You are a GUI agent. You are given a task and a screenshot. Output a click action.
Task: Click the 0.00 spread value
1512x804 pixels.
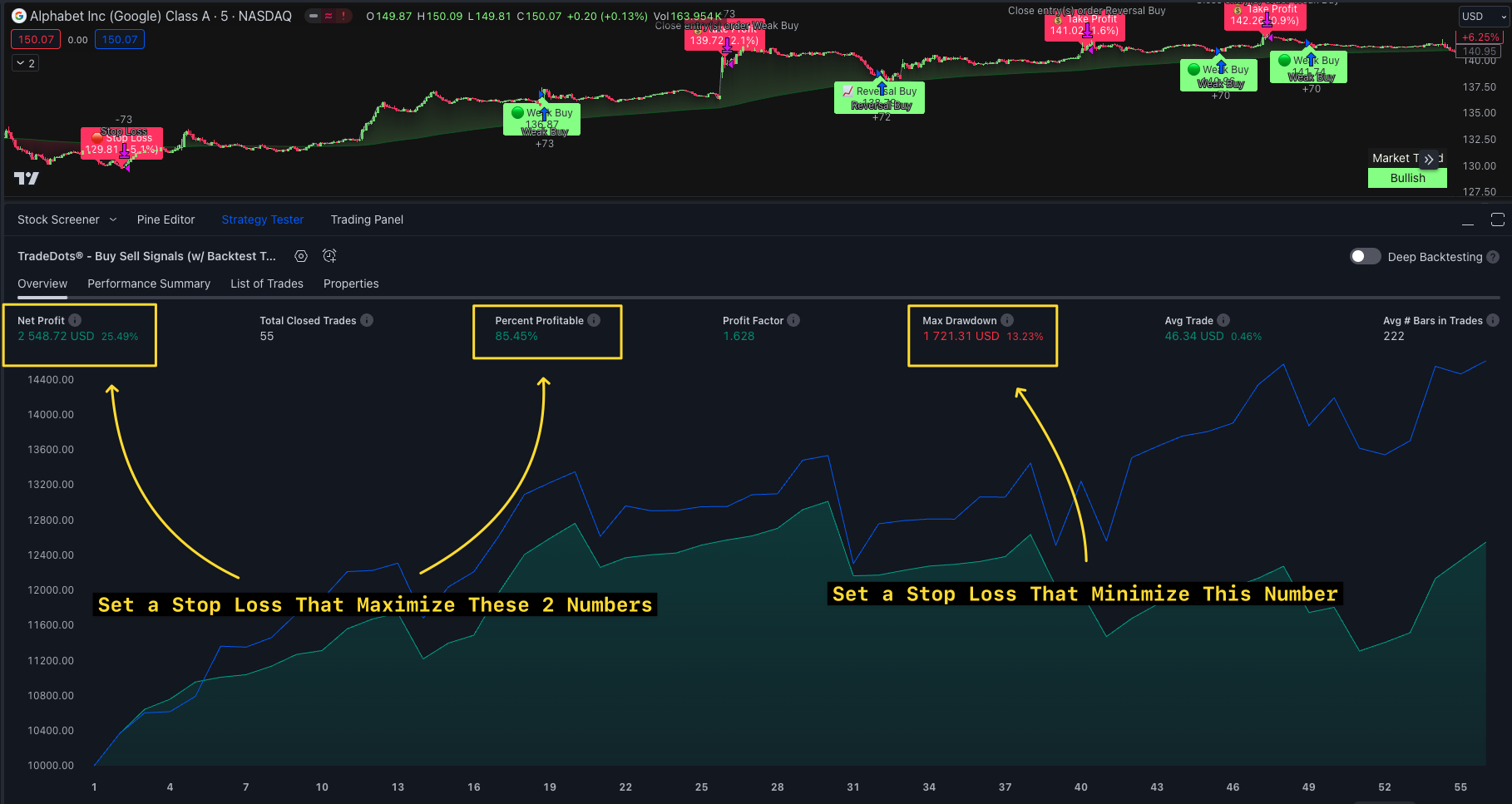[x=77, y=40]
